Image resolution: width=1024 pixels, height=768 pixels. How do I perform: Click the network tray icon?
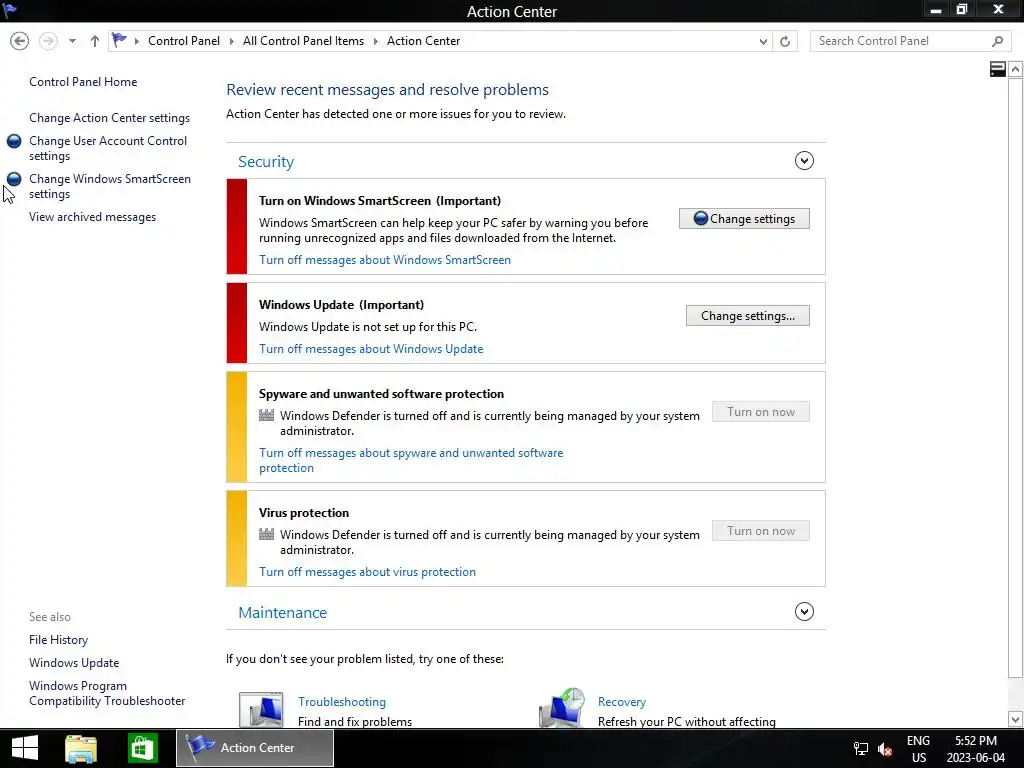tap(861, 749)
